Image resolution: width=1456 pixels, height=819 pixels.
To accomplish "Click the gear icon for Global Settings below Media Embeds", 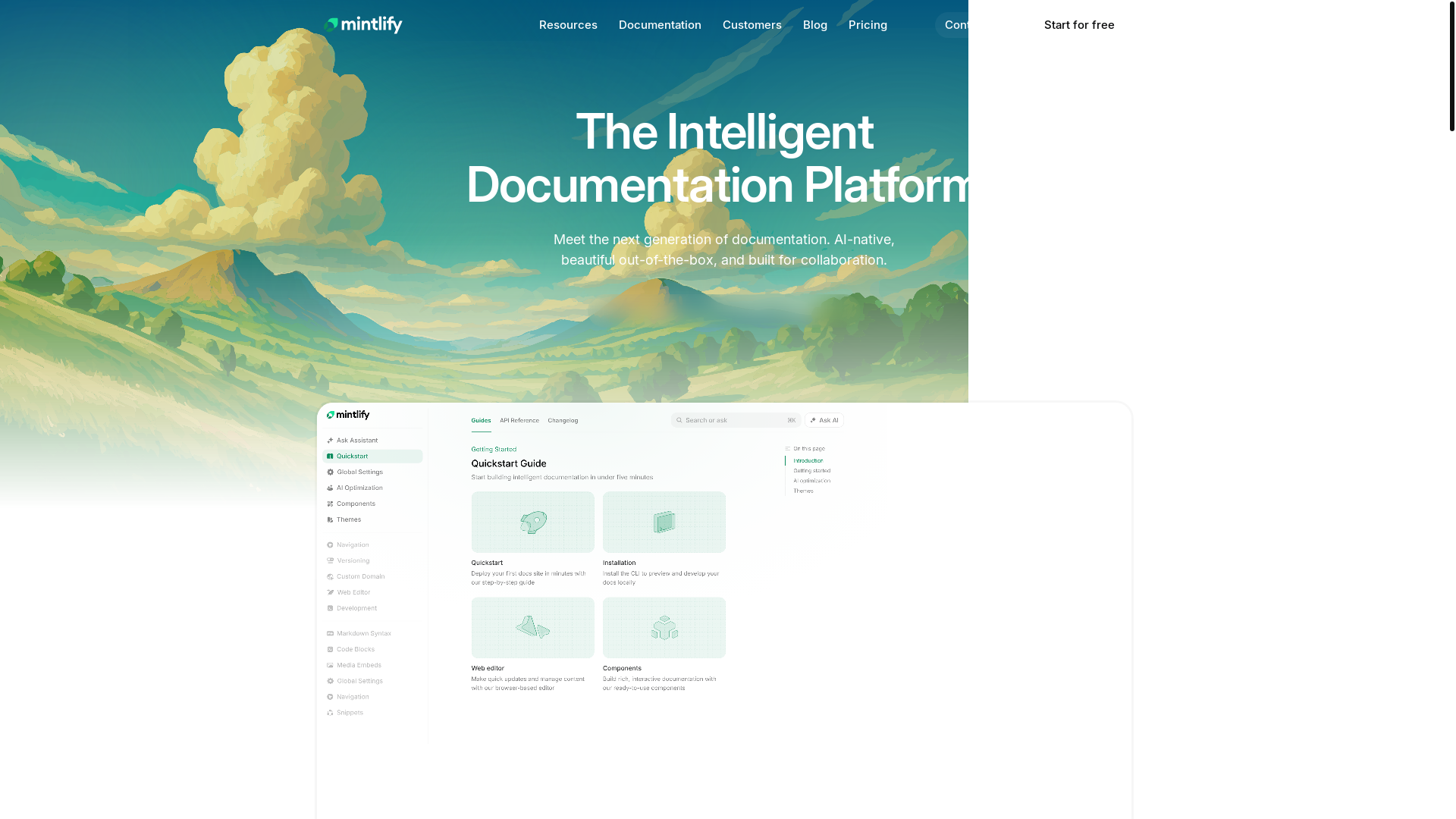I will pos(330,682).
